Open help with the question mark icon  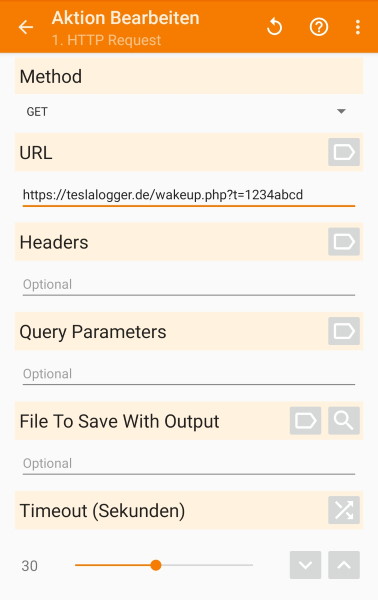pos(319,27)
